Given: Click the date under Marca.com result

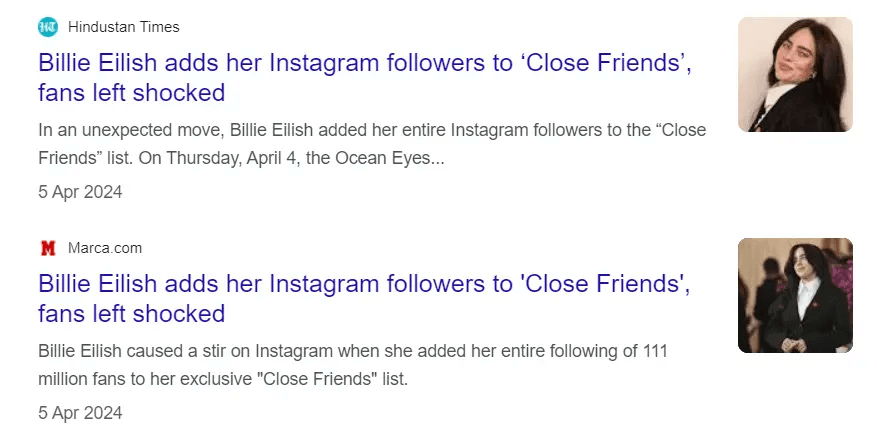Looking at the screenshot, I should [x=80, y=413].
